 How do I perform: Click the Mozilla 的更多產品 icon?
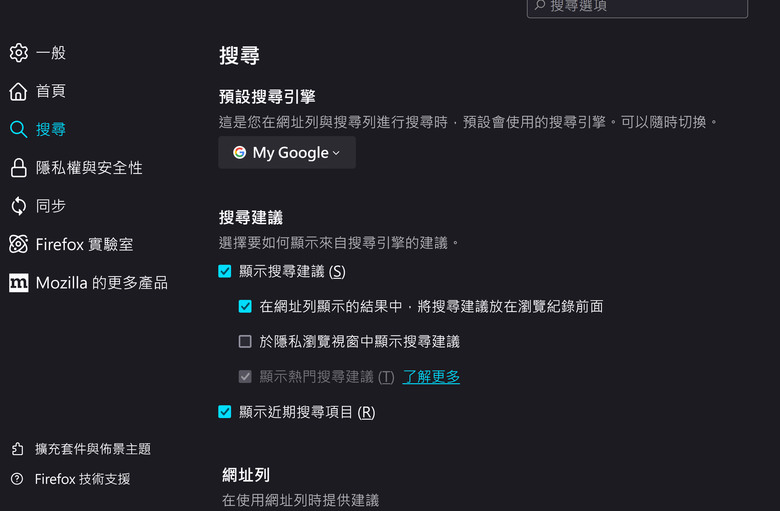click(x=18, y=283)
